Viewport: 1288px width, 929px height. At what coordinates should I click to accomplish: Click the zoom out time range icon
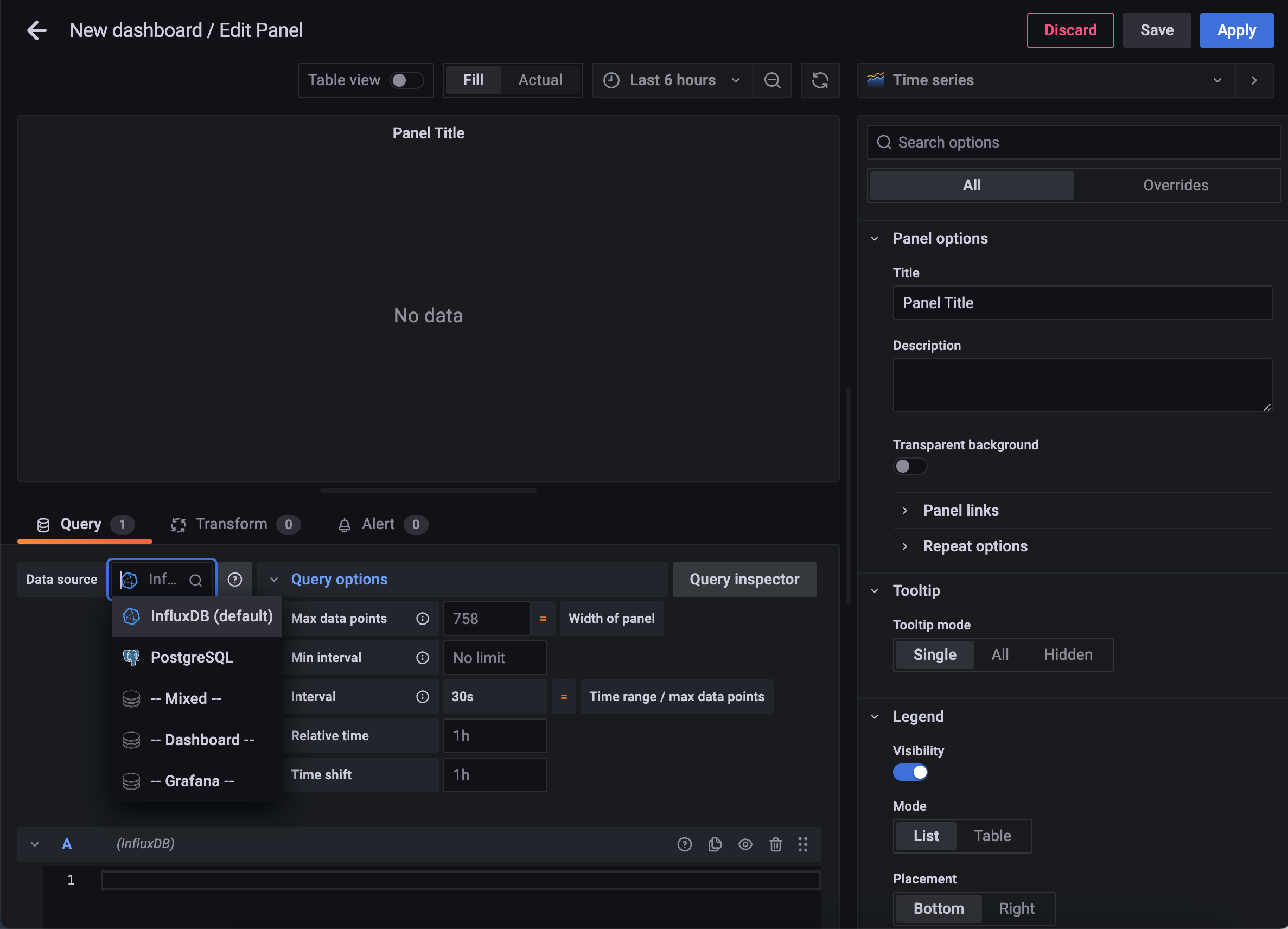[x=772, y=80]
